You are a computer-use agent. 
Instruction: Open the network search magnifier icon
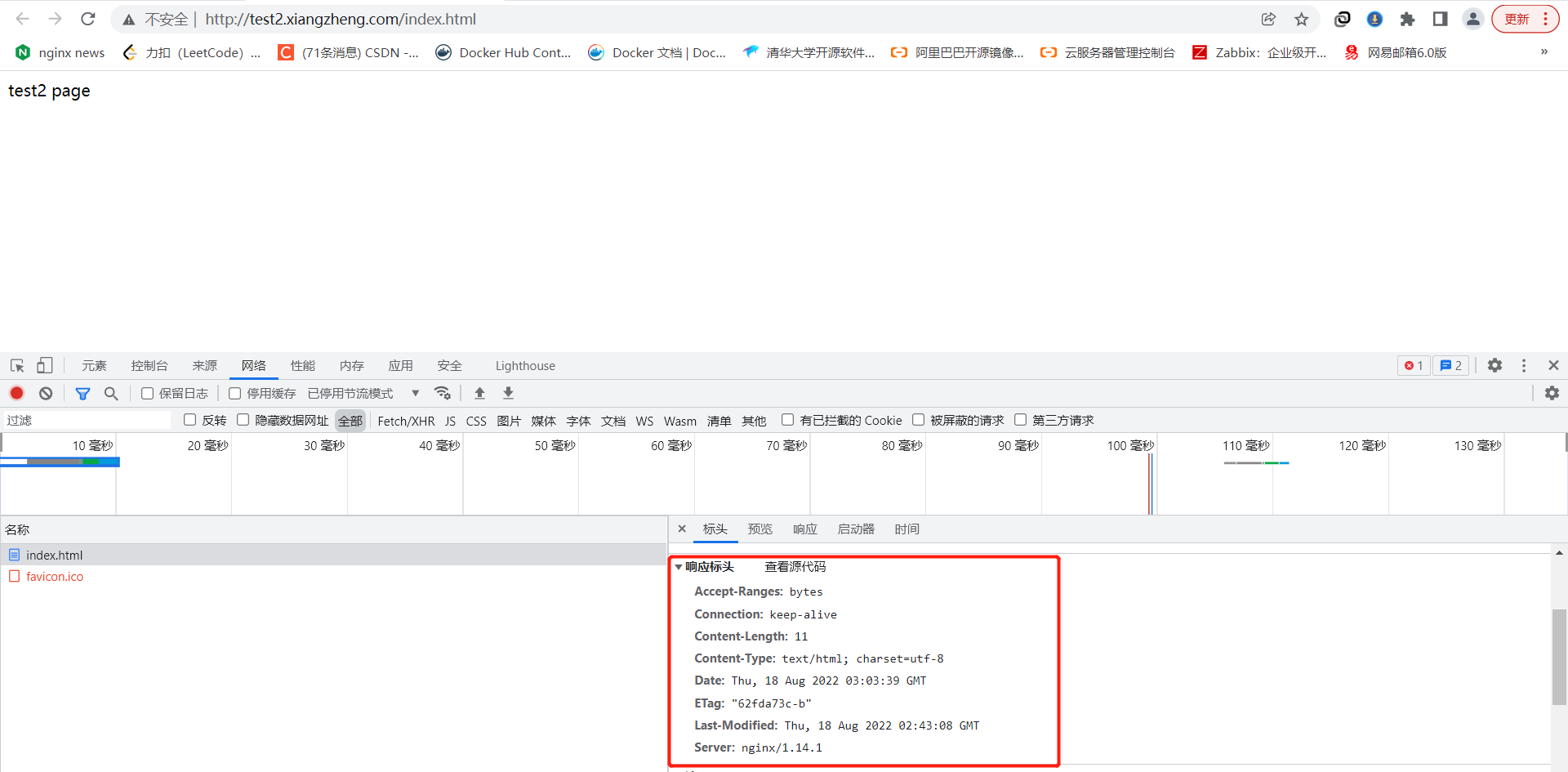[x=111, y=393]
